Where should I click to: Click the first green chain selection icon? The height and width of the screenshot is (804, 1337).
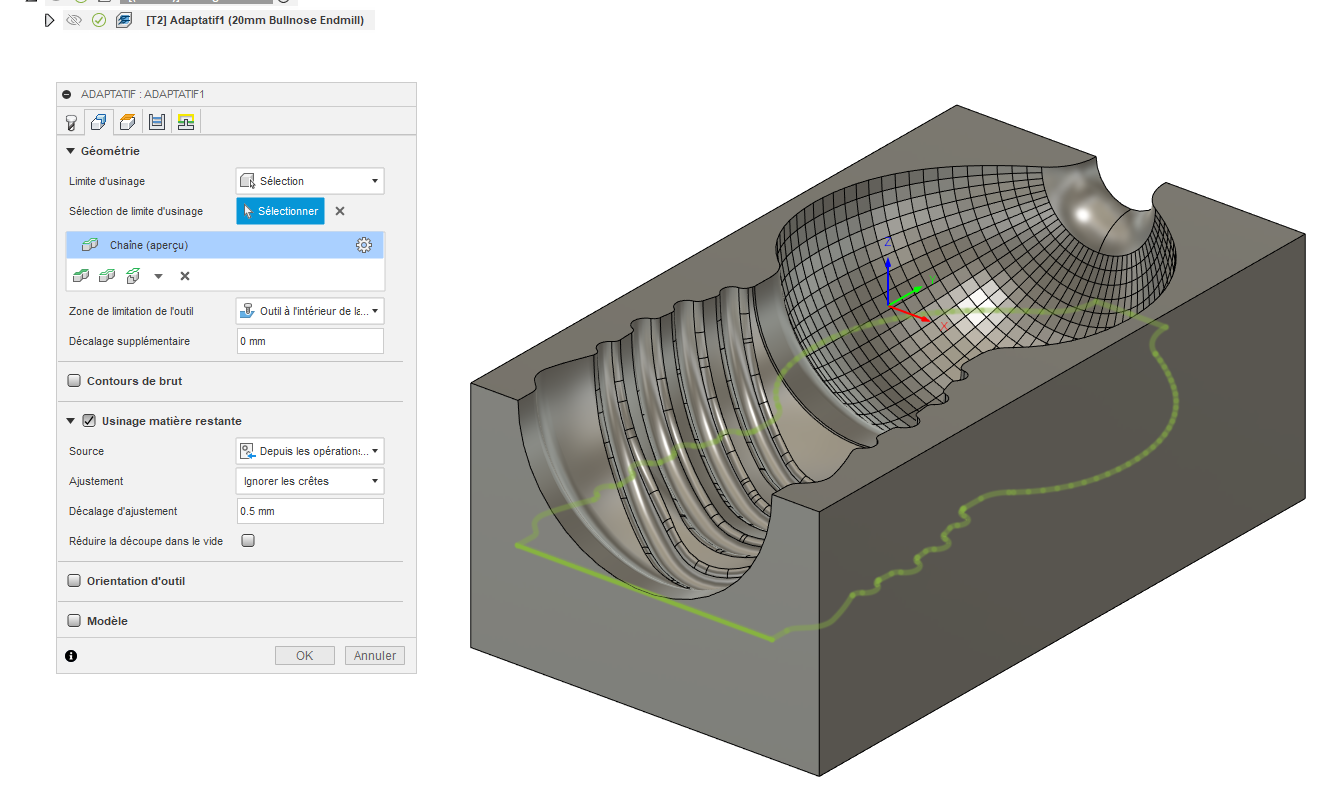pyautogui.click(x=81, y=276)
